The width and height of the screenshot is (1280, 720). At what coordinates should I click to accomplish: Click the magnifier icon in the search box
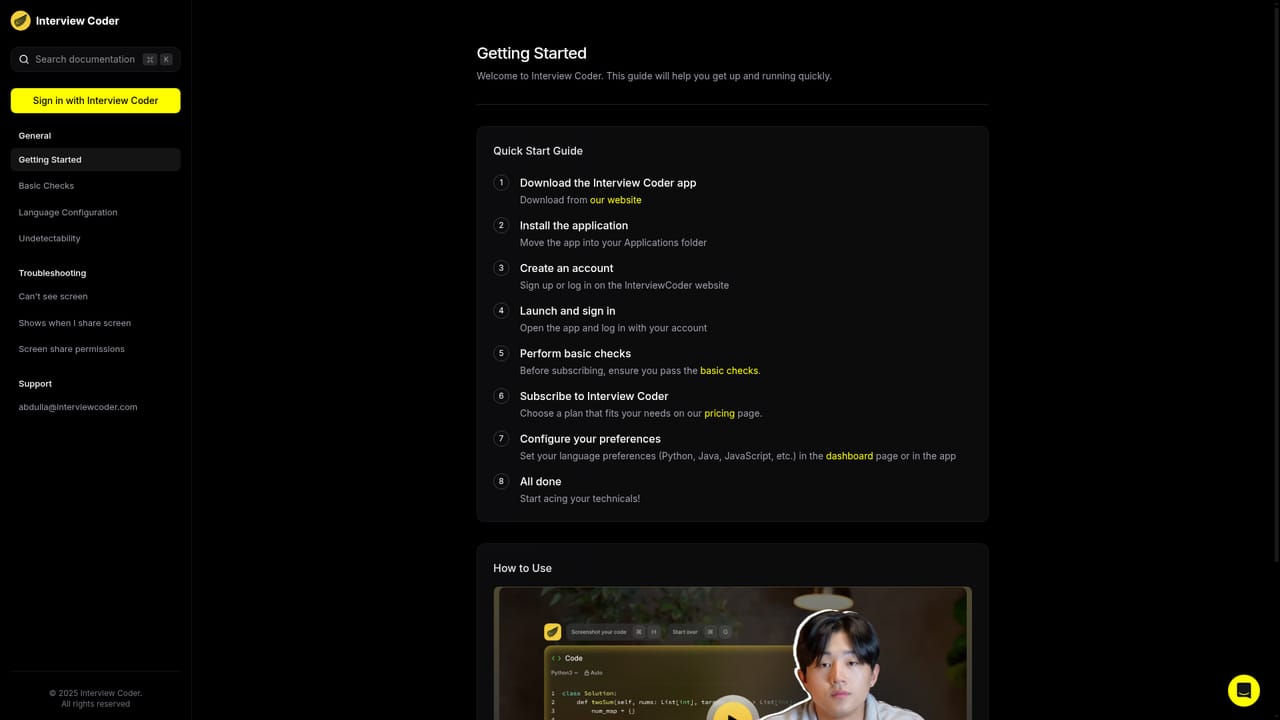[x=24, y=59]
